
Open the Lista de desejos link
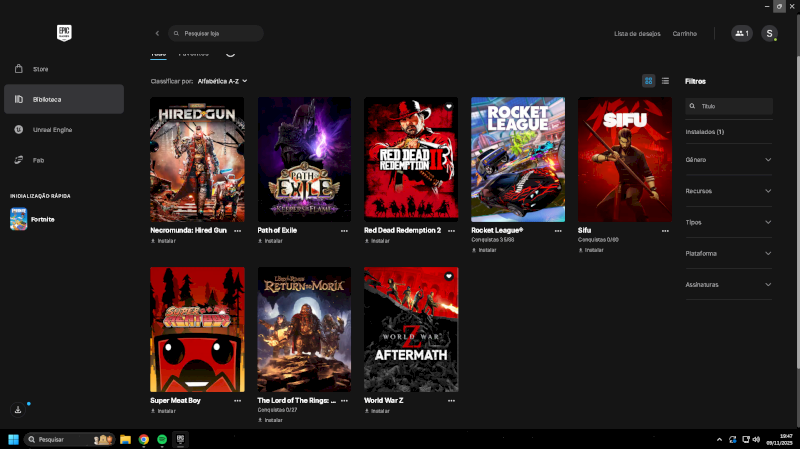(x=637, y=33)
